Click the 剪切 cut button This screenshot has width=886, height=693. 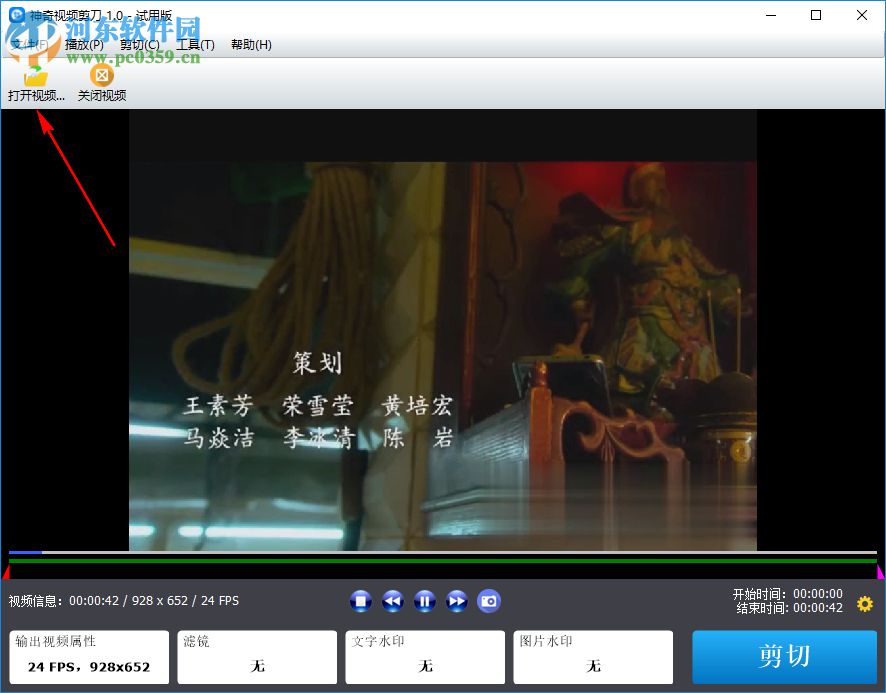point(784,657)
